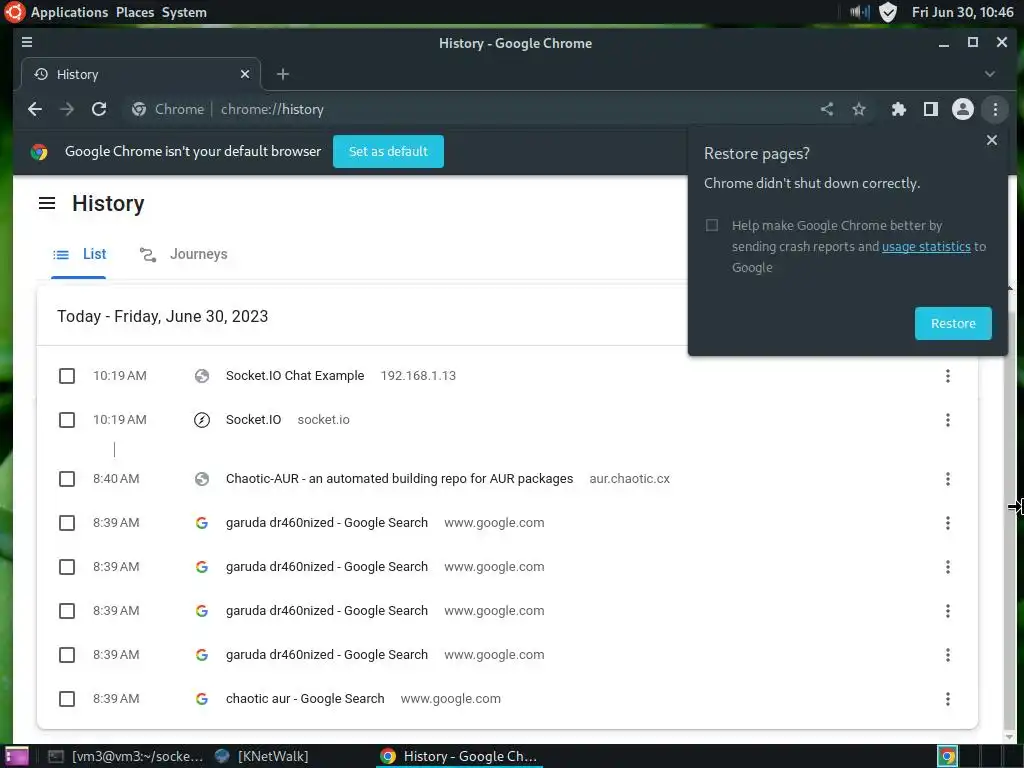1024x768 pixels.
Task: Open chaotic aur - Google Search entry
Action: click(305, 699)
